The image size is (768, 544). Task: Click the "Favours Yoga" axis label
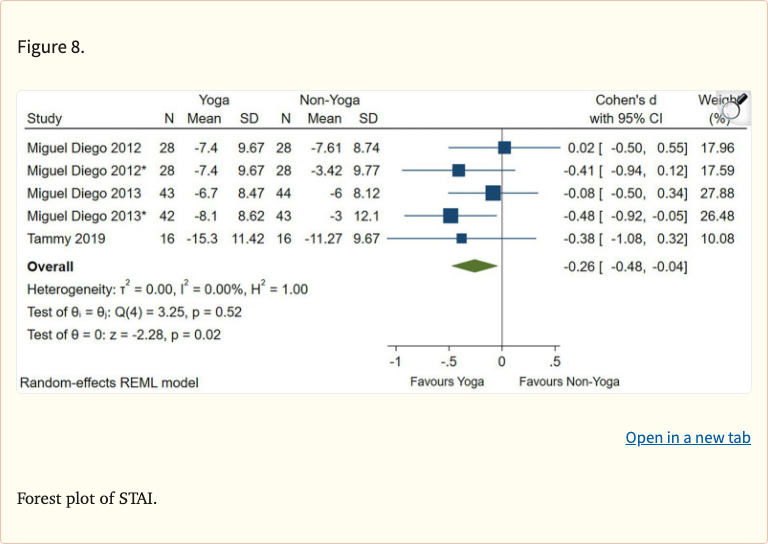pyautogui.click(x=447, y=382)
